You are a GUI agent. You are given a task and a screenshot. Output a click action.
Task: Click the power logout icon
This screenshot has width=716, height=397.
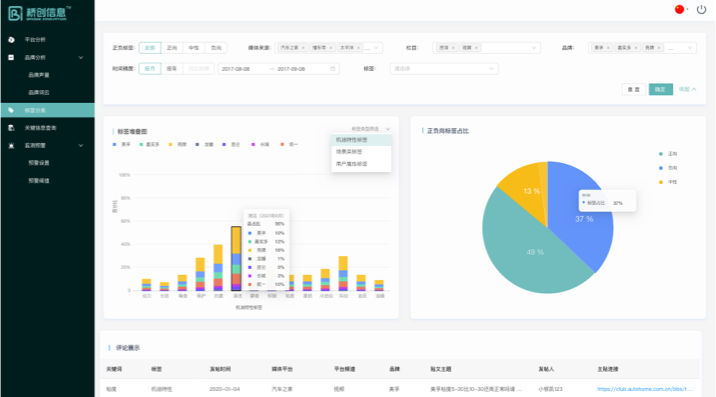[701, 10]
